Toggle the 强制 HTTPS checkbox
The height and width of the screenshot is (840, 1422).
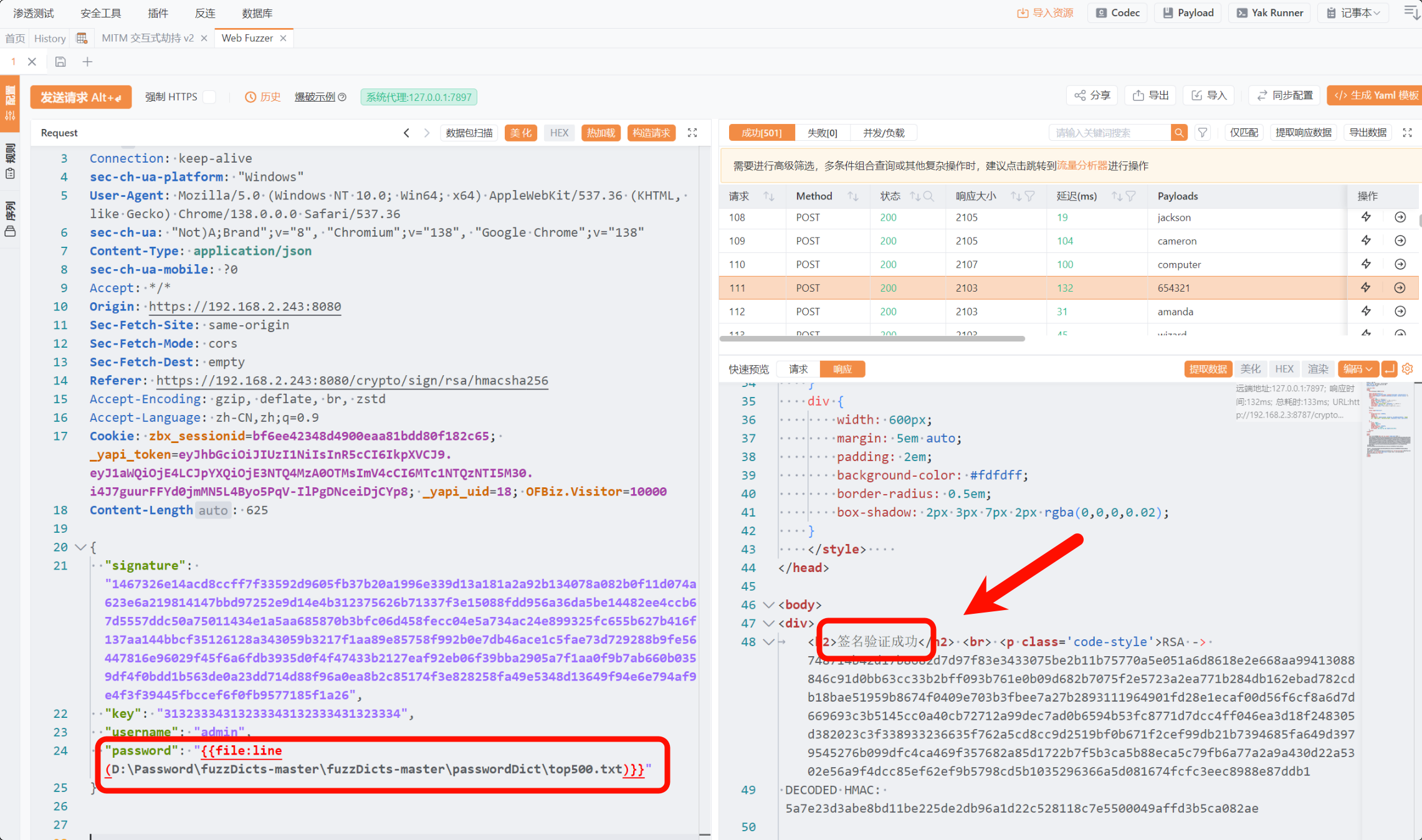210,97
